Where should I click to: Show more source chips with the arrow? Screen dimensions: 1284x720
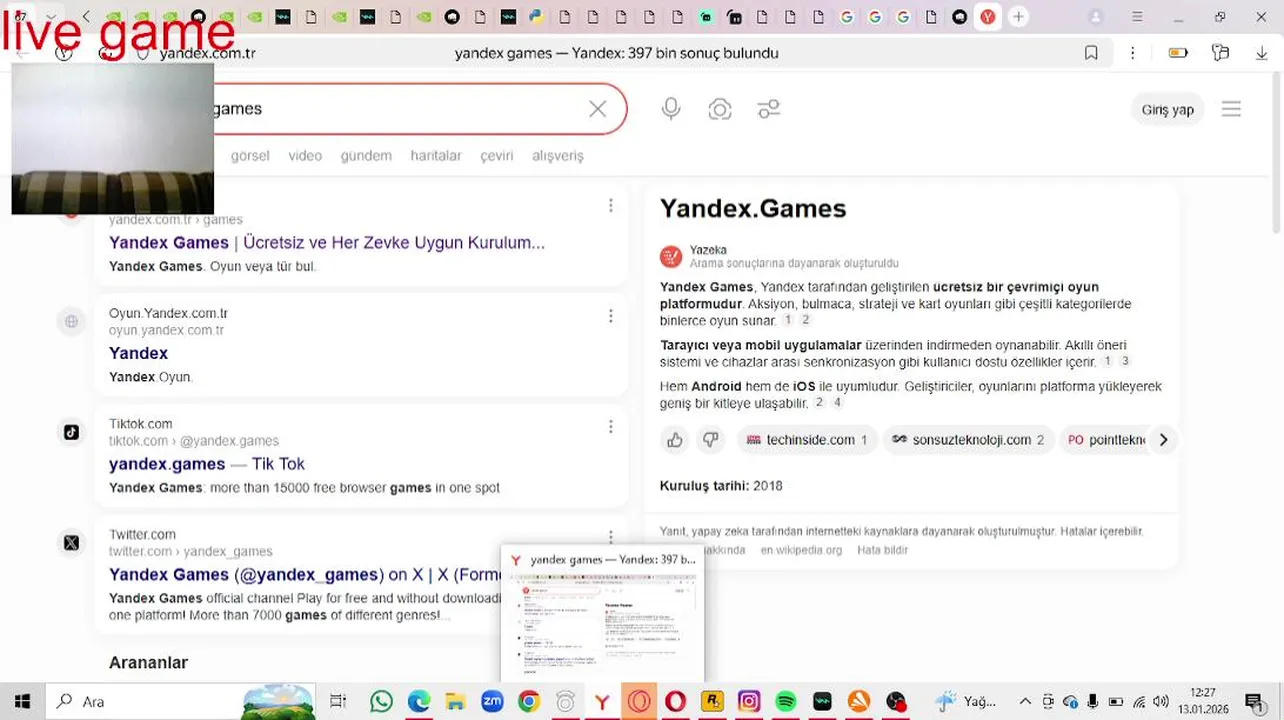[x=1162, y=440]
